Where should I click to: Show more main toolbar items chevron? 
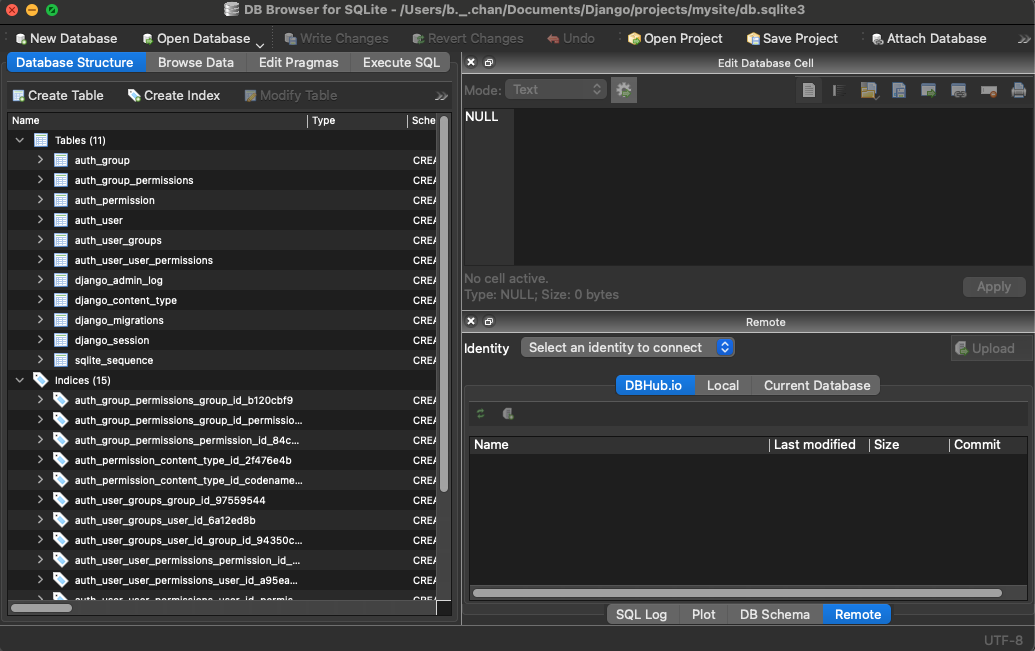click(1024, 39)
